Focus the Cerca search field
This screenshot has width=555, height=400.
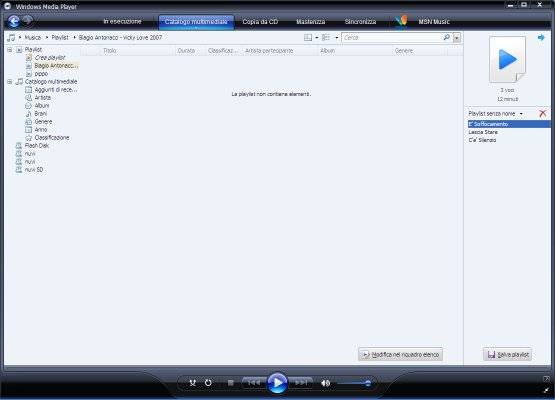(392, 38)
